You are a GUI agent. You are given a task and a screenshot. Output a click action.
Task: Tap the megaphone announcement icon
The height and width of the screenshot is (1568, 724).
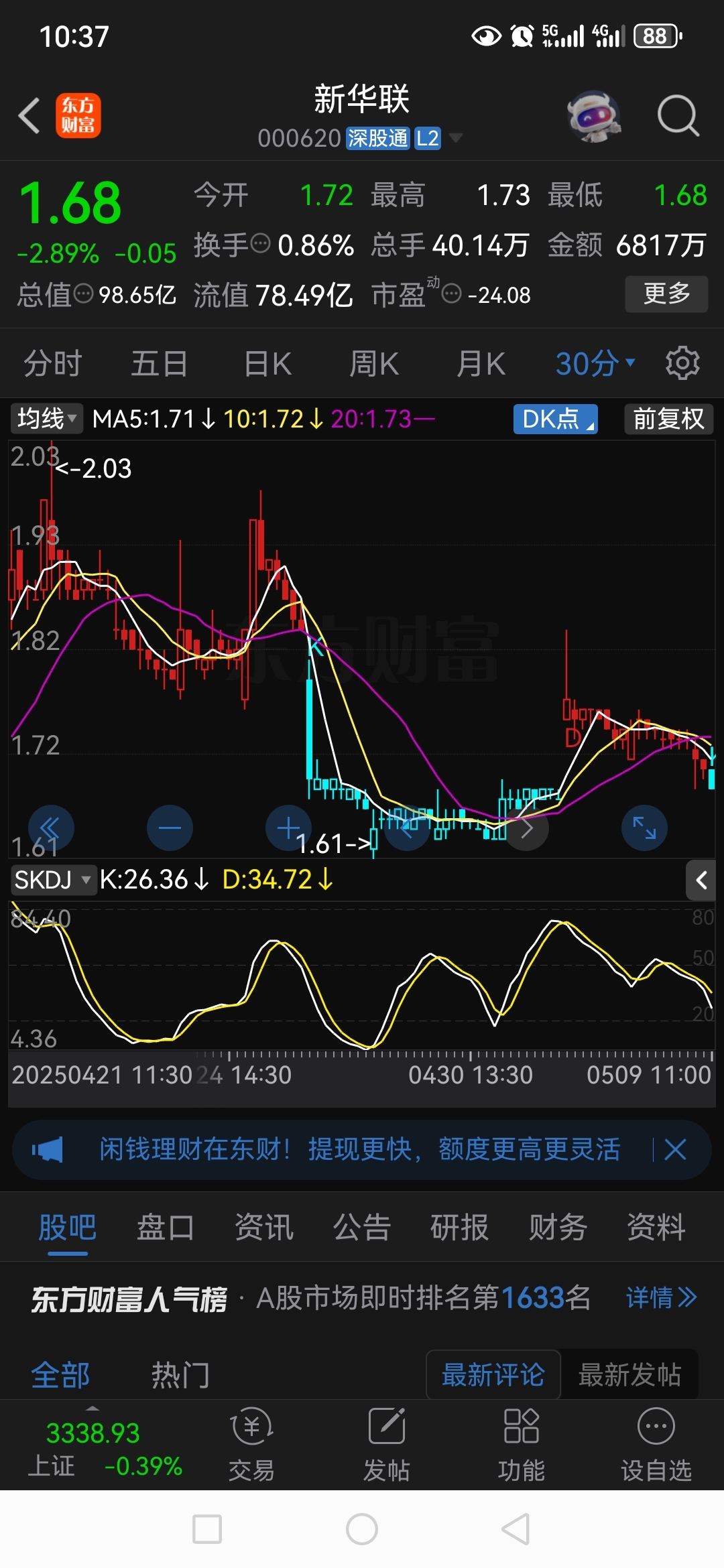(48, 1150)
